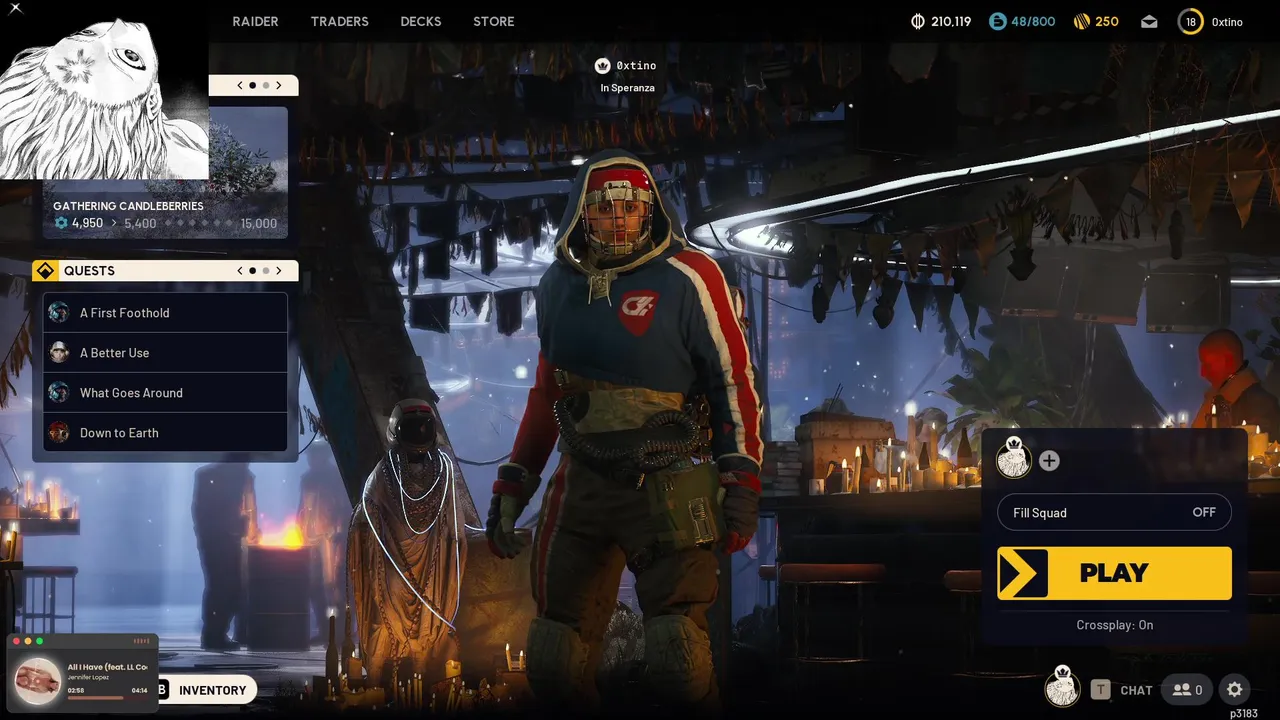Click the first page dot in QUESTS header
The image size is (1280, 720).
[x=252, y=270]
